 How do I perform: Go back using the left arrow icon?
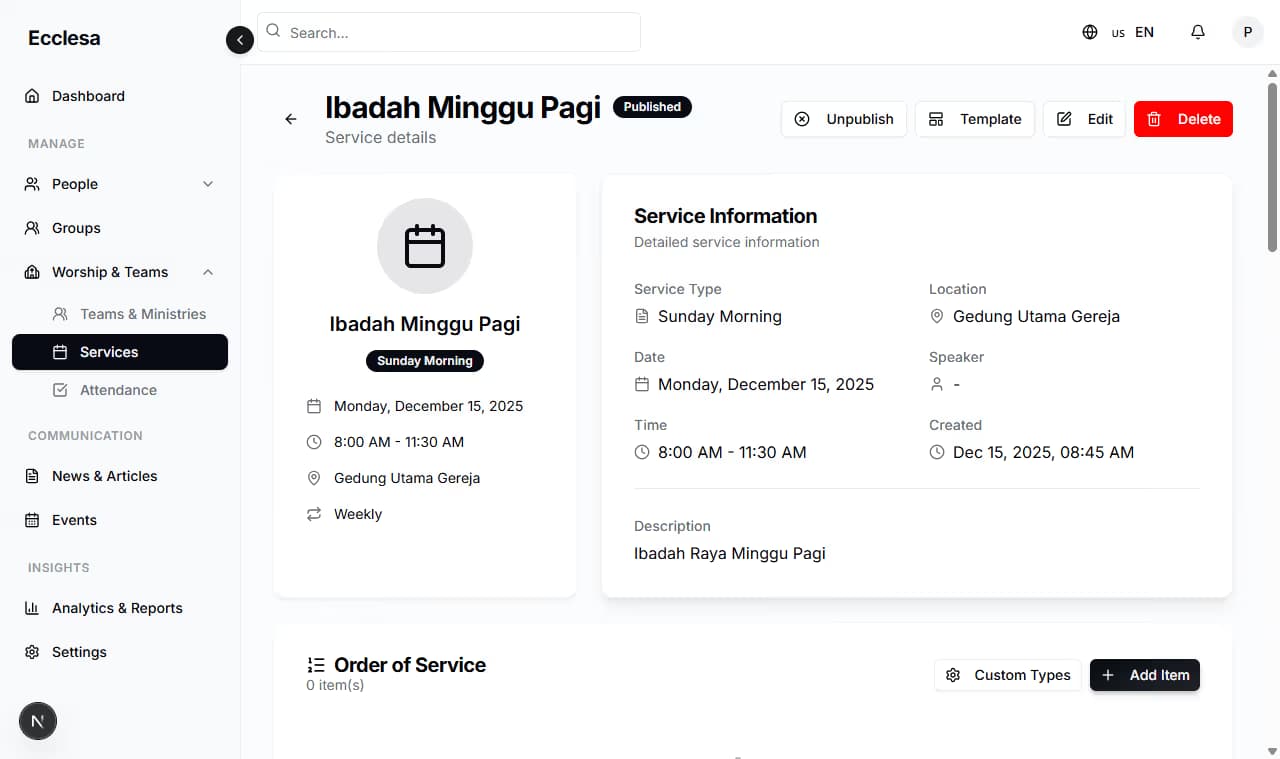[x=291, y=119]
